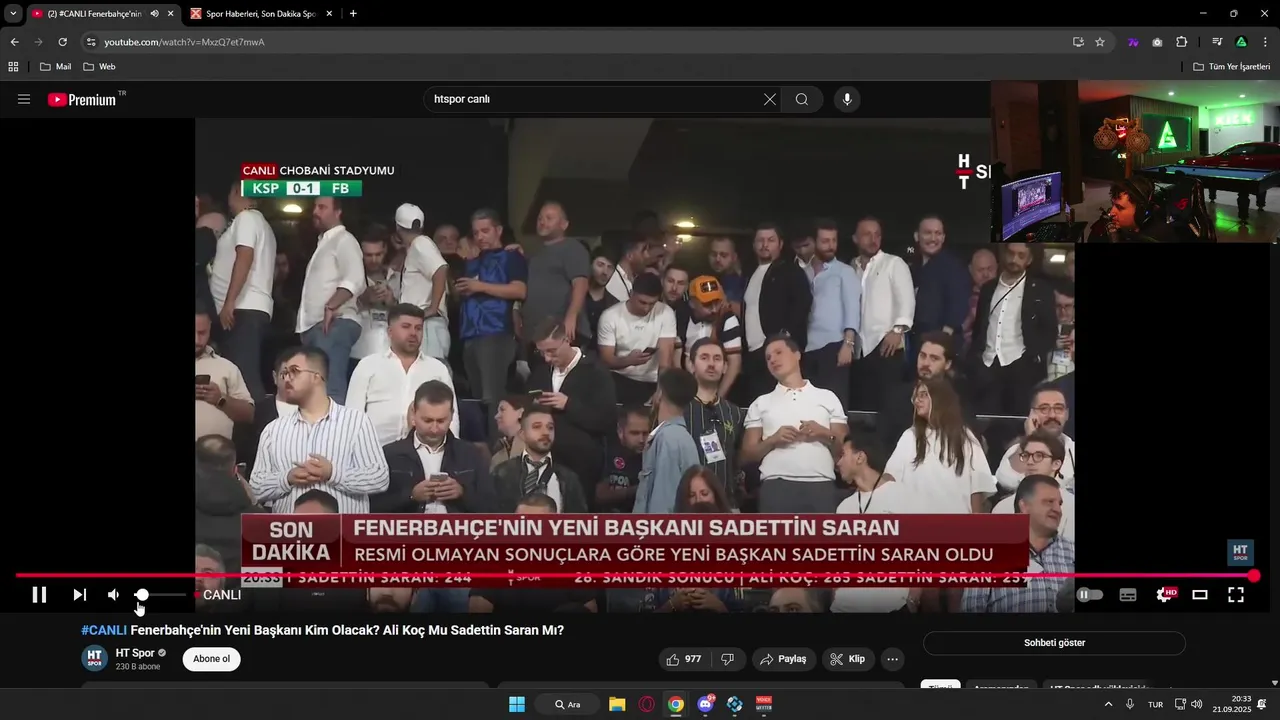This screenshot has height=720, width=1280.
Task: Open Tüm Yer İşaretleri folder
Action: coord(1231,67)
